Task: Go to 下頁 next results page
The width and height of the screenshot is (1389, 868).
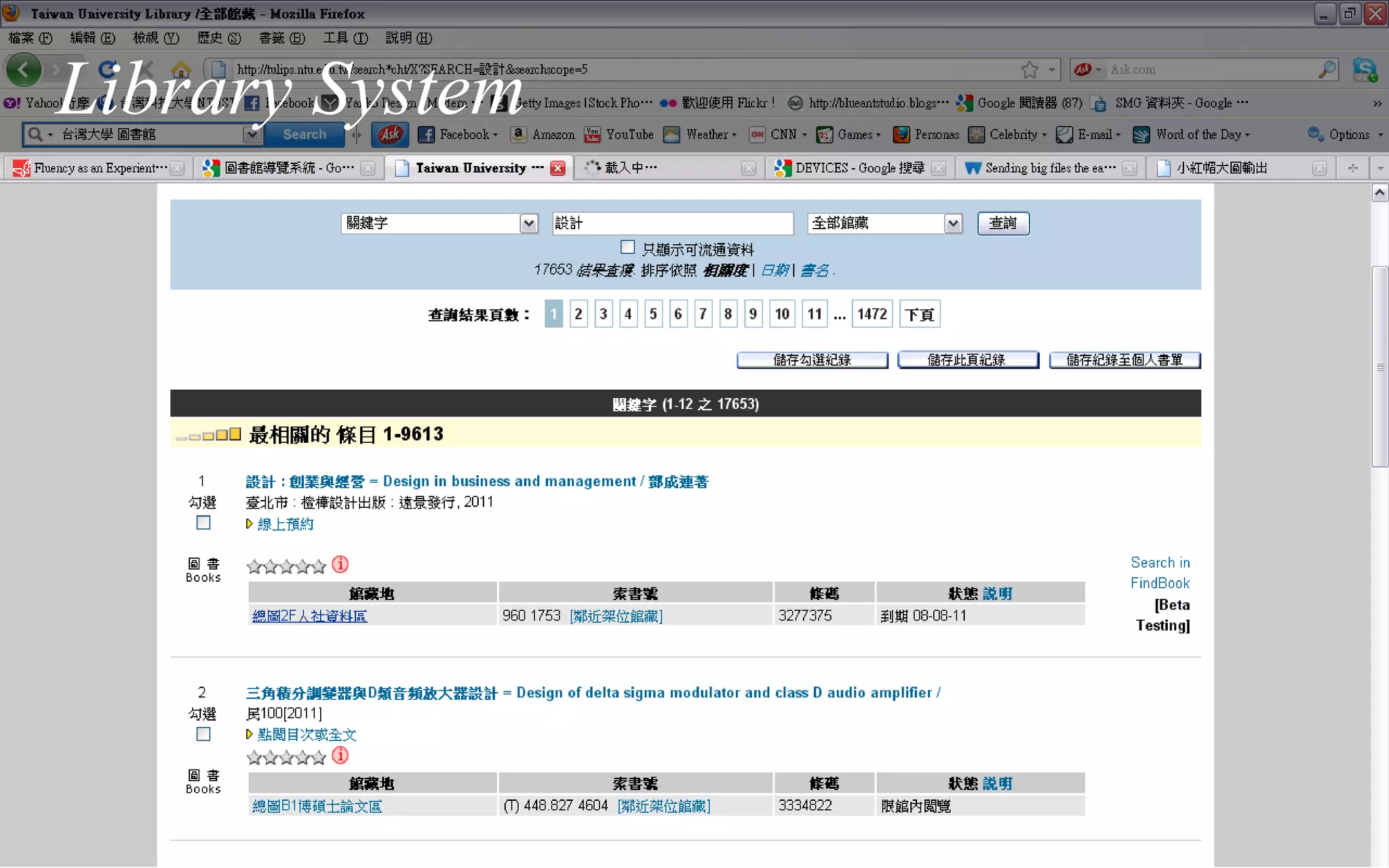Action: pos(919,314)
